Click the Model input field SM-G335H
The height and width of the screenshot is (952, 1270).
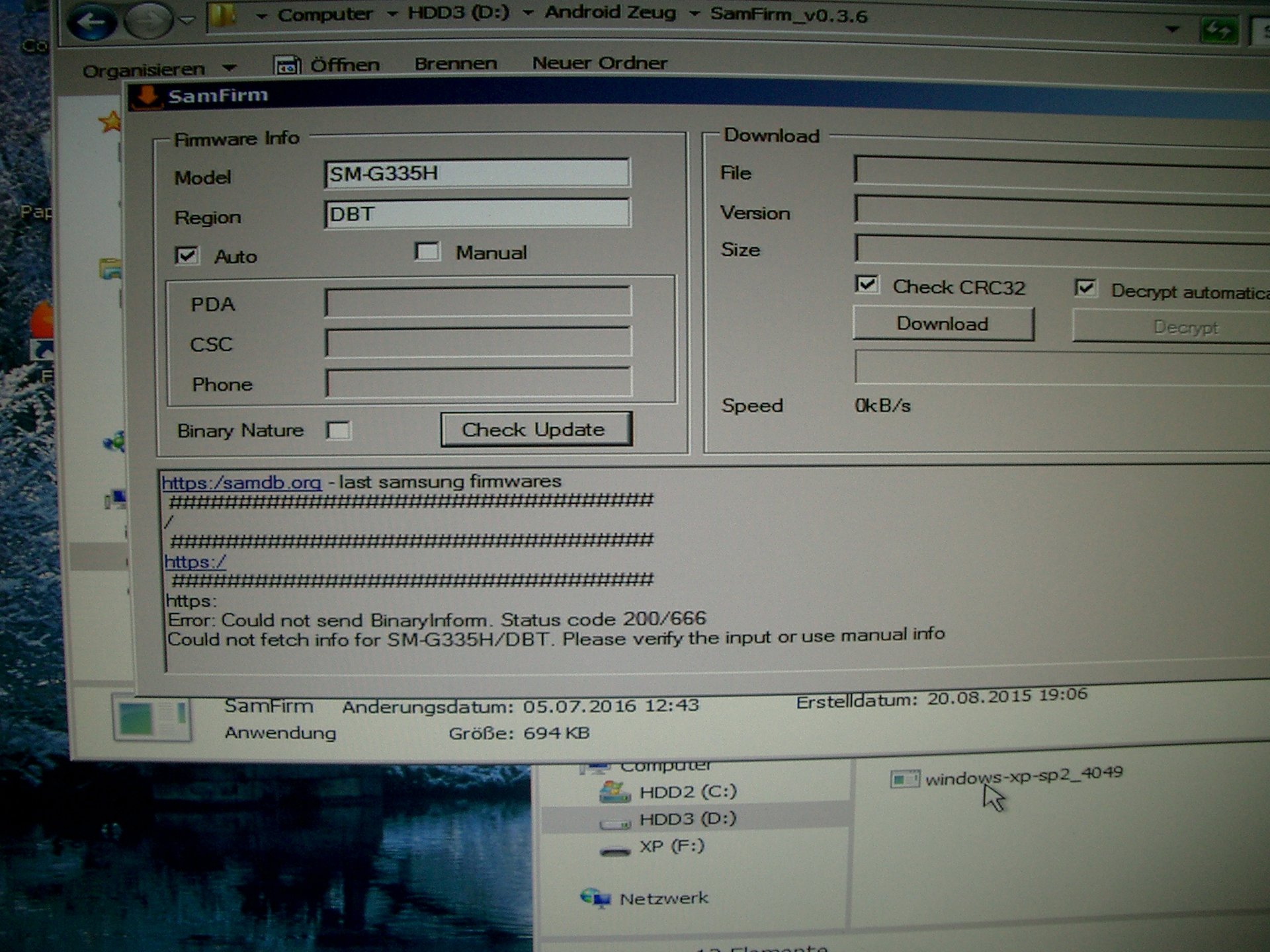click(x=477, y=174)
